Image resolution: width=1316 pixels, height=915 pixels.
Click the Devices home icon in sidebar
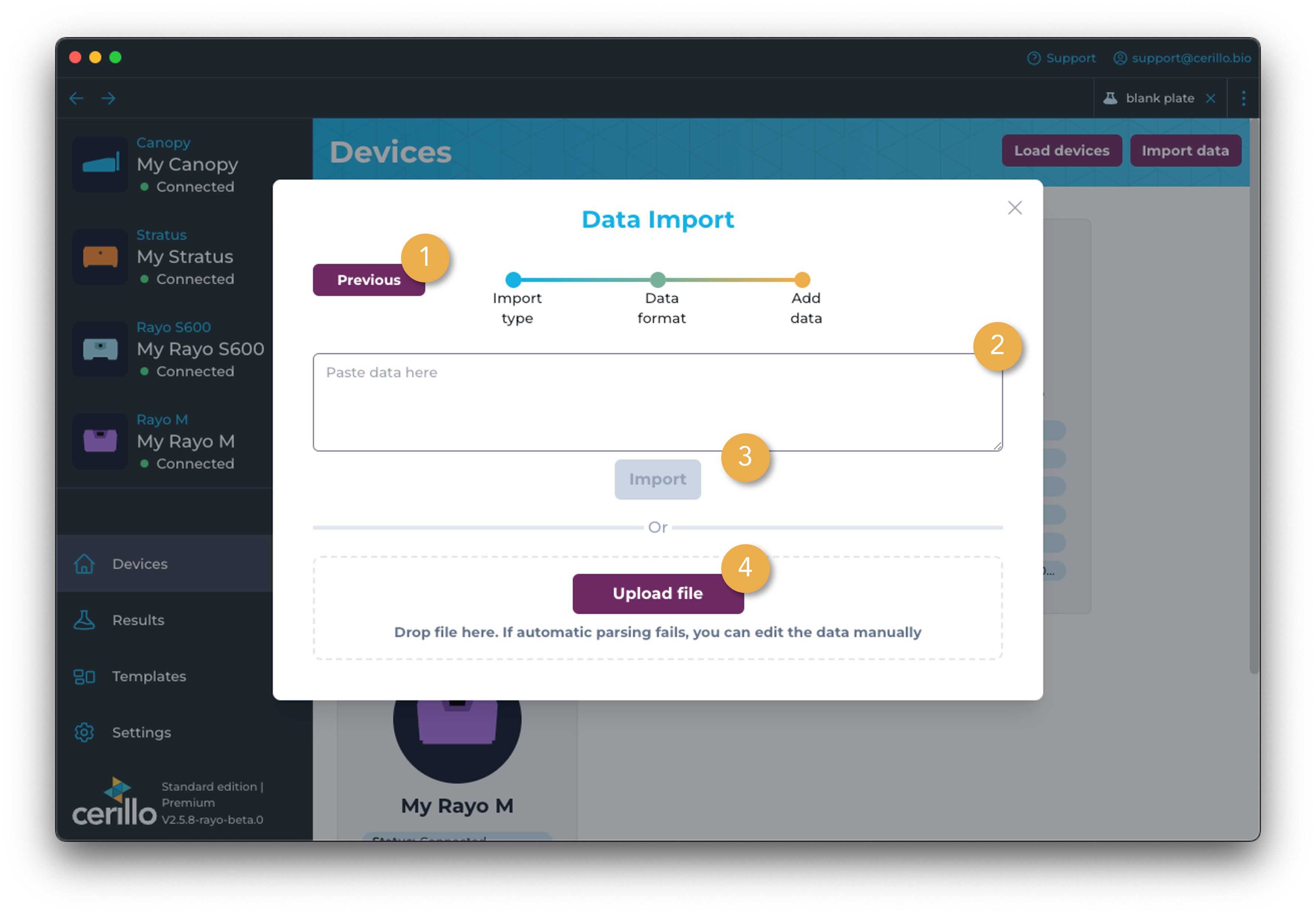coord(84,564)
